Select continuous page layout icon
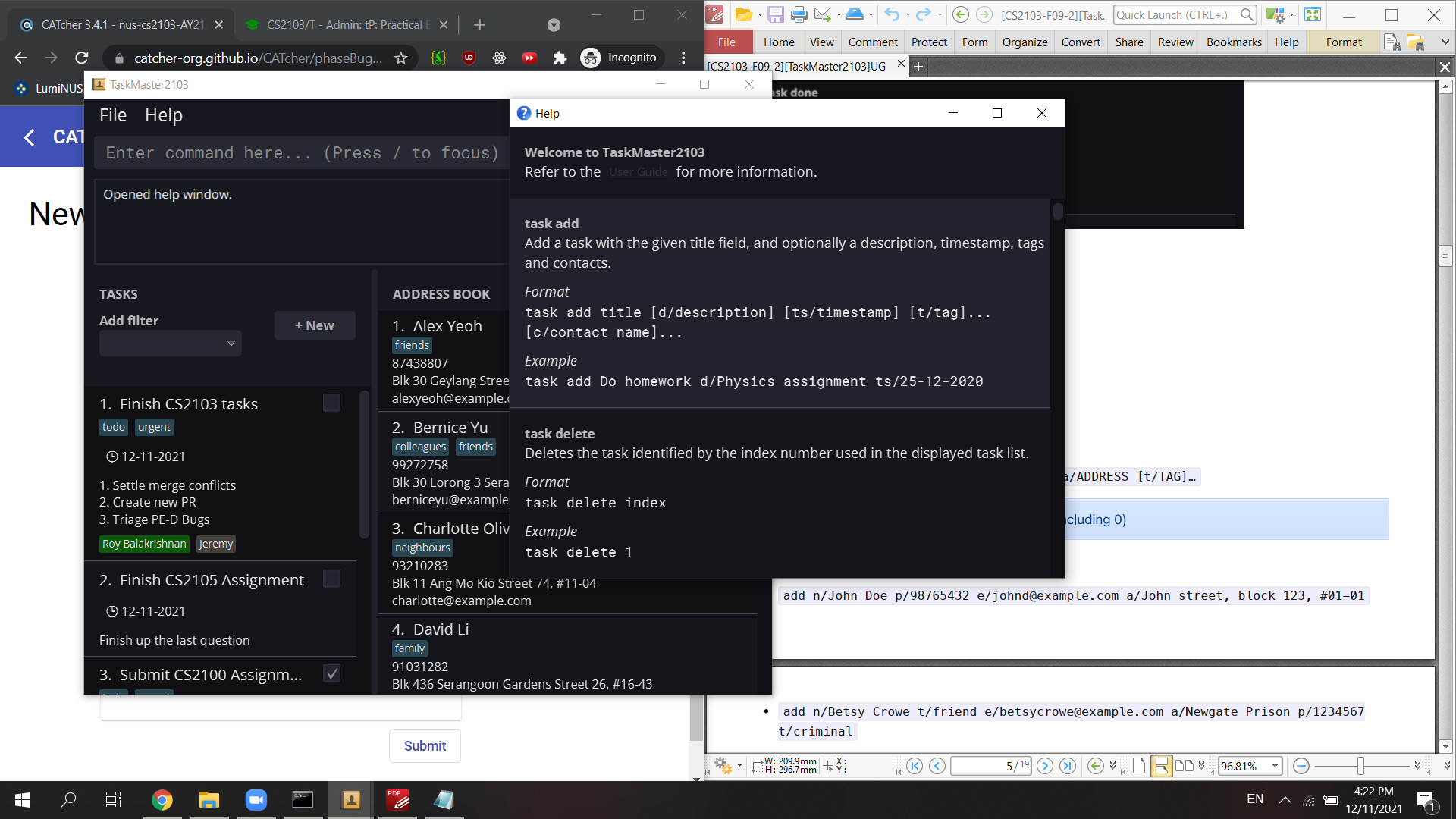 (x=1161, y=766)
